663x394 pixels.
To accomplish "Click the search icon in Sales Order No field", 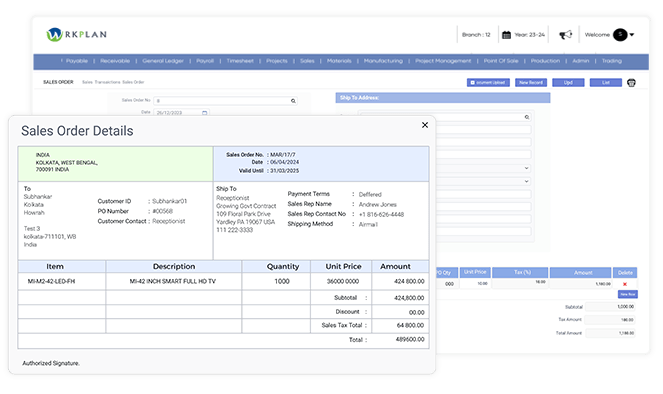I will [293, 101].
